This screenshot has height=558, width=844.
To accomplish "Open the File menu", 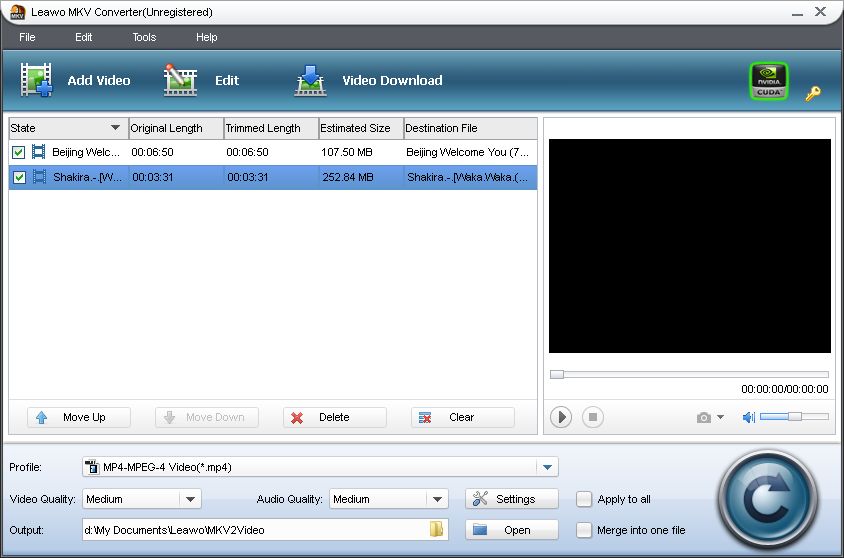I will point(27,37).
